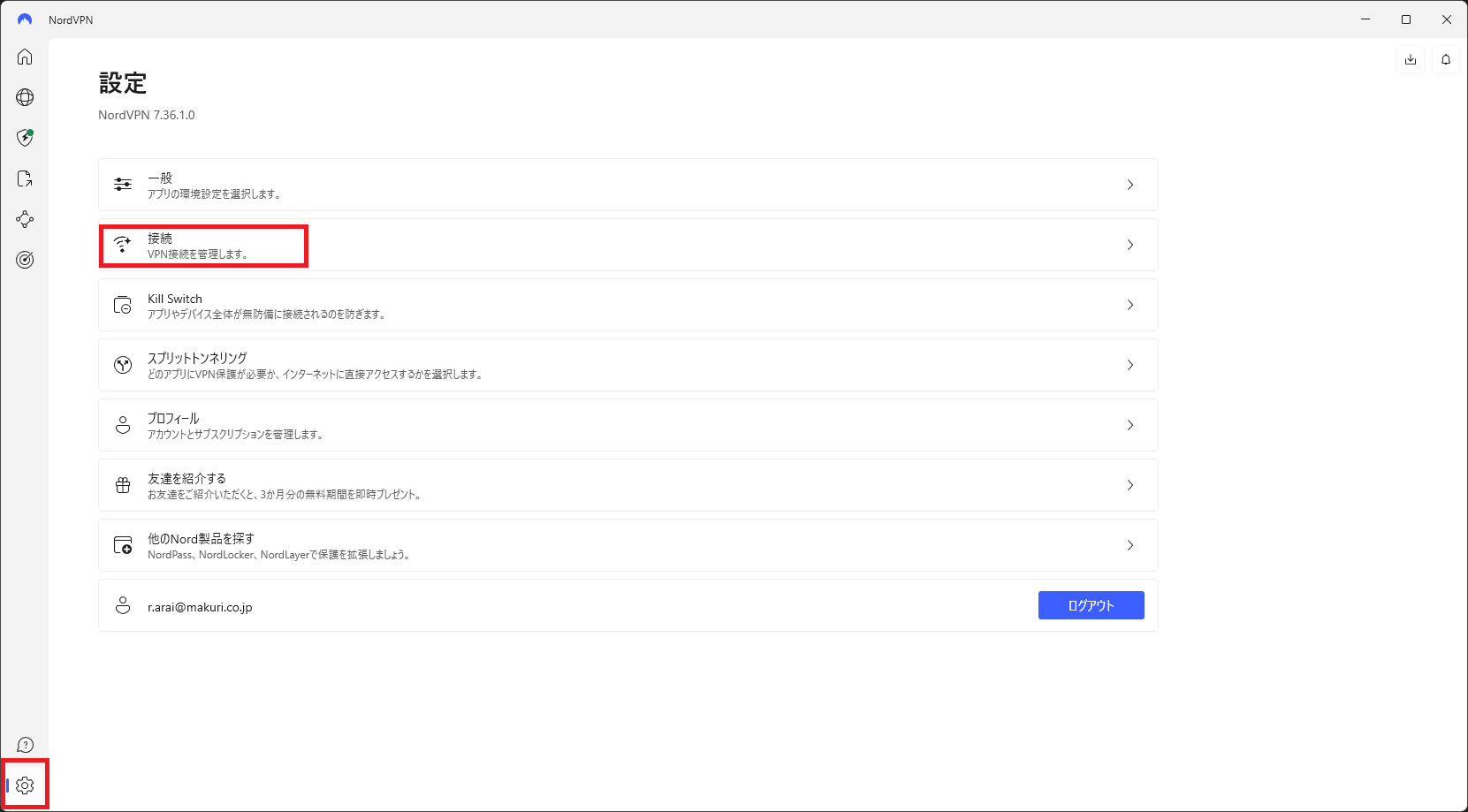The image size is (1468, 812).
Task: Open the プロフィール settings label
Action: 173,419
